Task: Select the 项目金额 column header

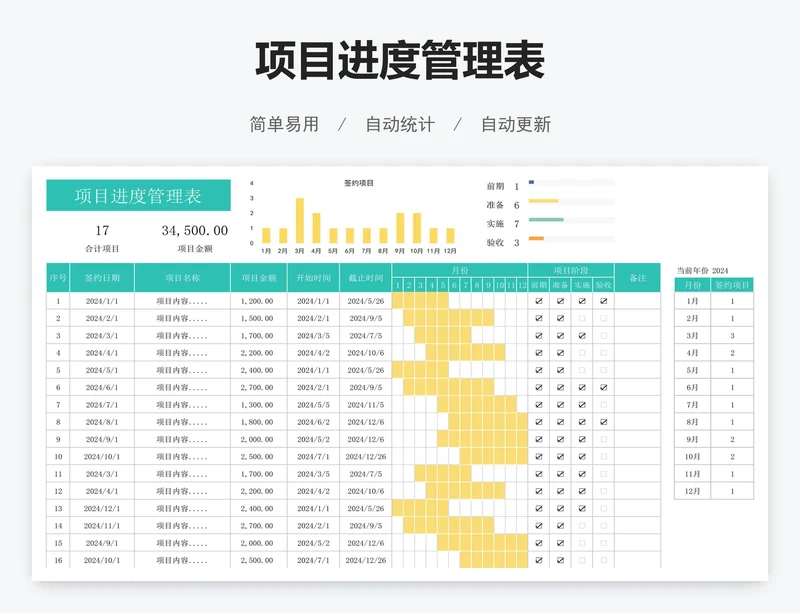Action: (259, 278)
